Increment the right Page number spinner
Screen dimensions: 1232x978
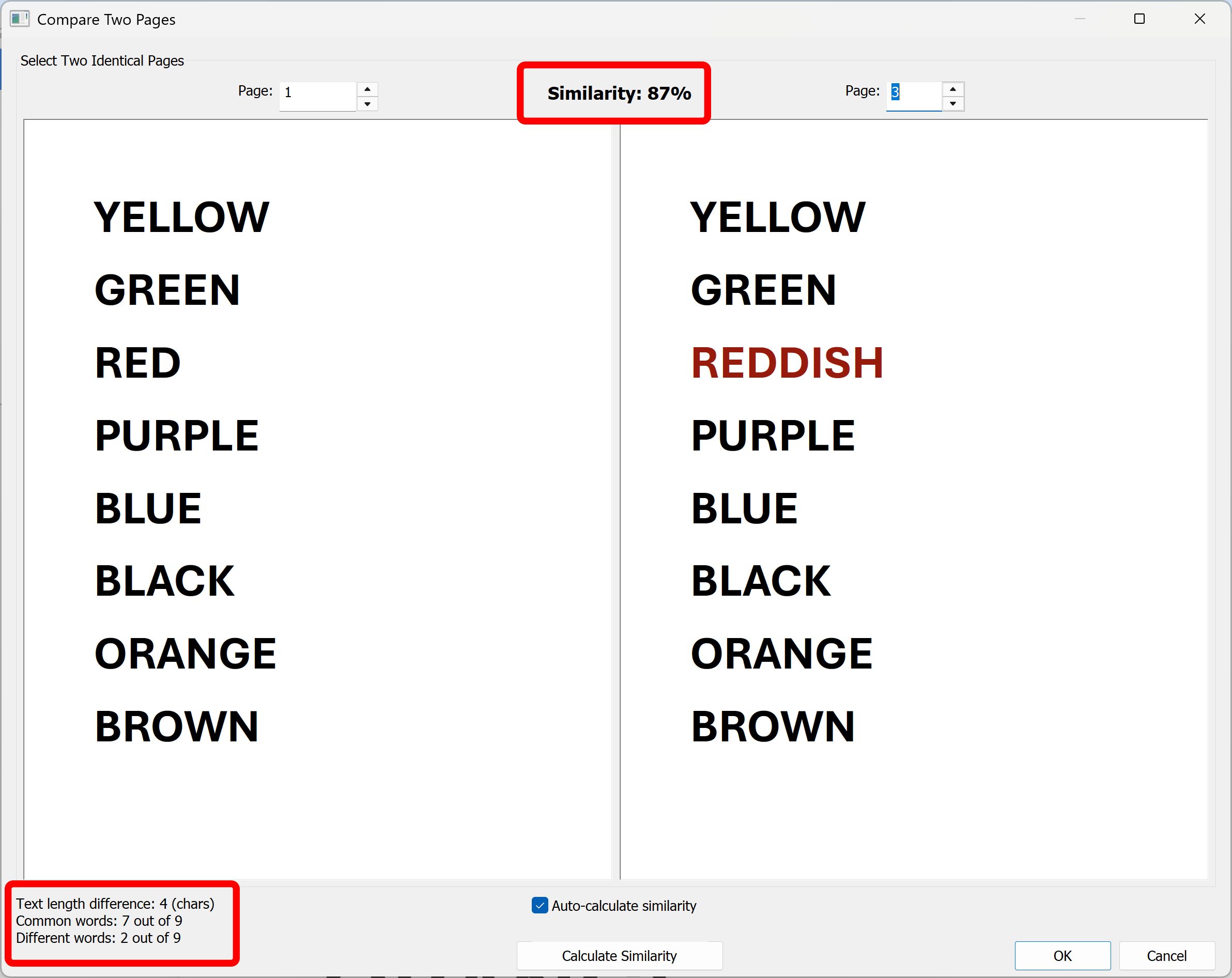pyautogui.click(x=952, y=89)
